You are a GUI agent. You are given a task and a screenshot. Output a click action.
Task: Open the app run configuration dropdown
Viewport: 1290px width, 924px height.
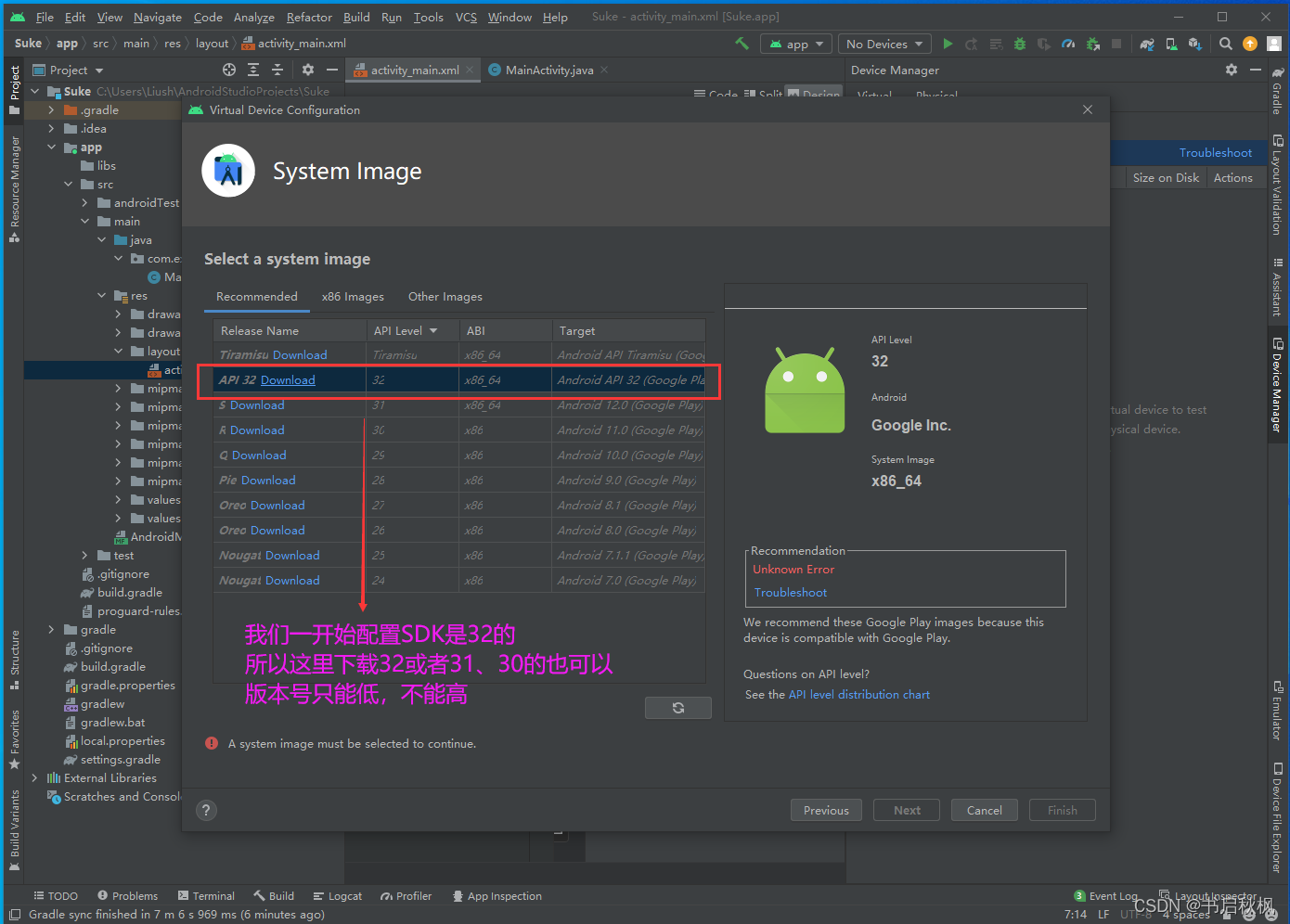coord(796,44)
